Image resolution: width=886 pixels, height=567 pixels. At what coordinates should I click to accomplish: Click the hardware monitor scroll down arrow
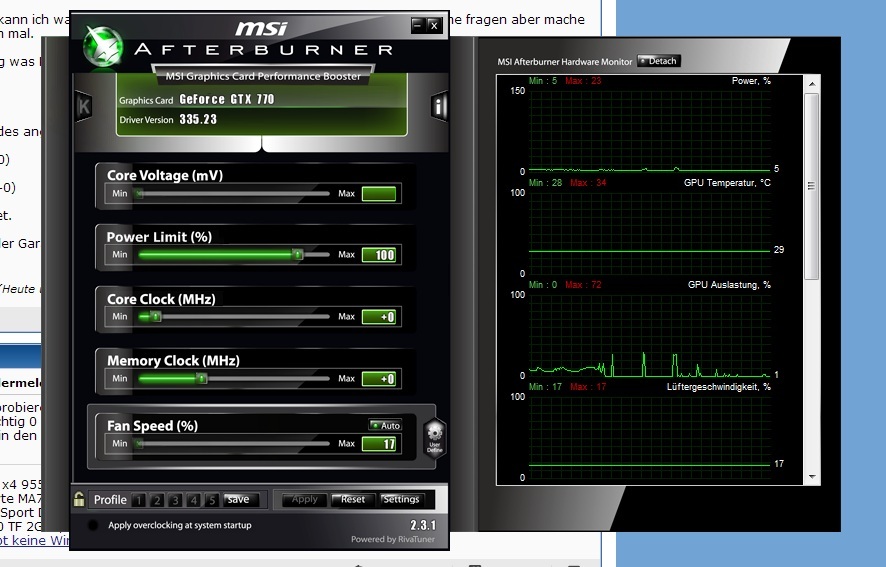point(812,477)
